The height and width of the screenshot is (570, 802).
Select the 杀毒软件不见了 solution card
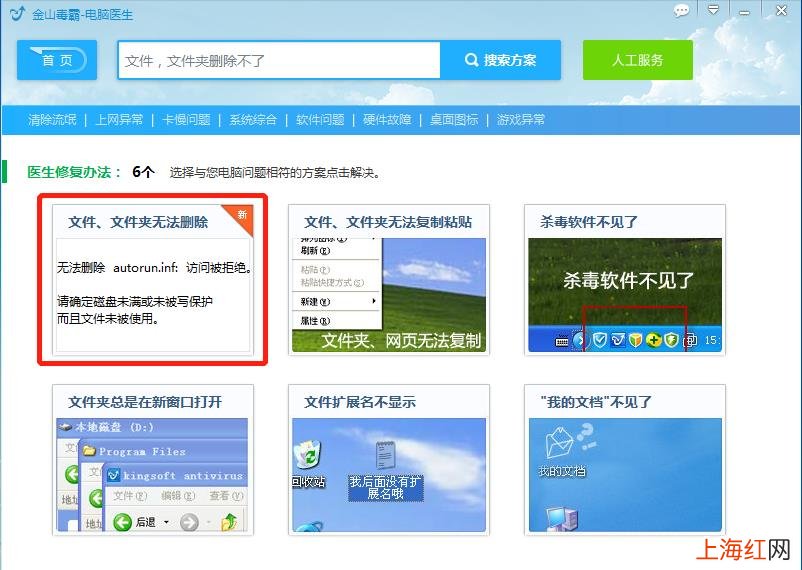[x=625, y=280]
